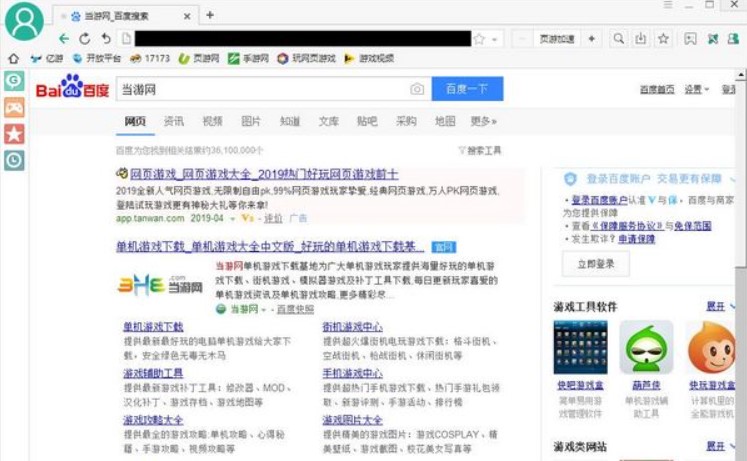The image size is (747, 461).
Task: Open the 游戏辅助工具 sublink
Action: tap(153, 373)
